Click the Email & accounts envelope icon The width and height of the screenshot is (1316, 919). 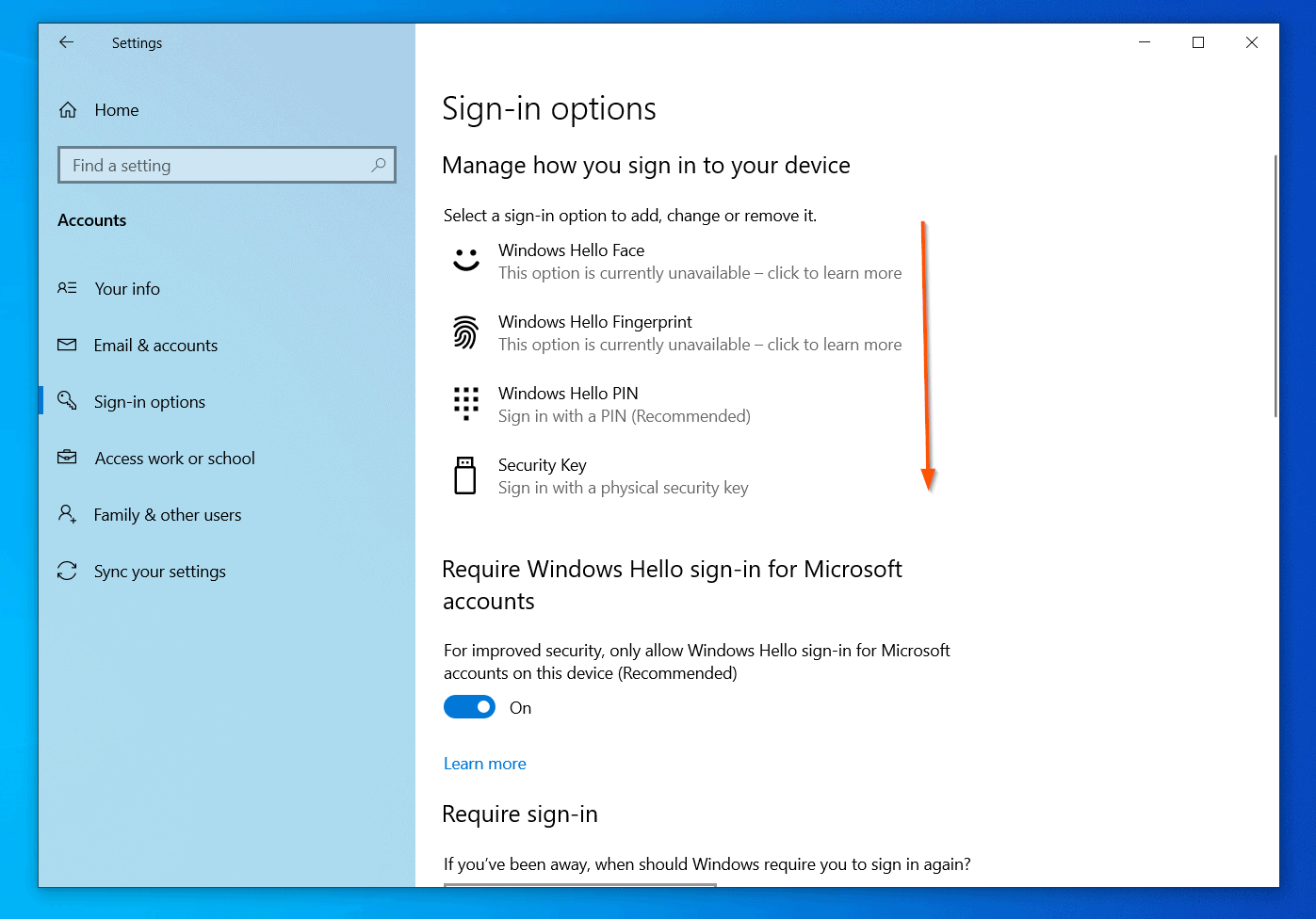(x=67, y=345)
